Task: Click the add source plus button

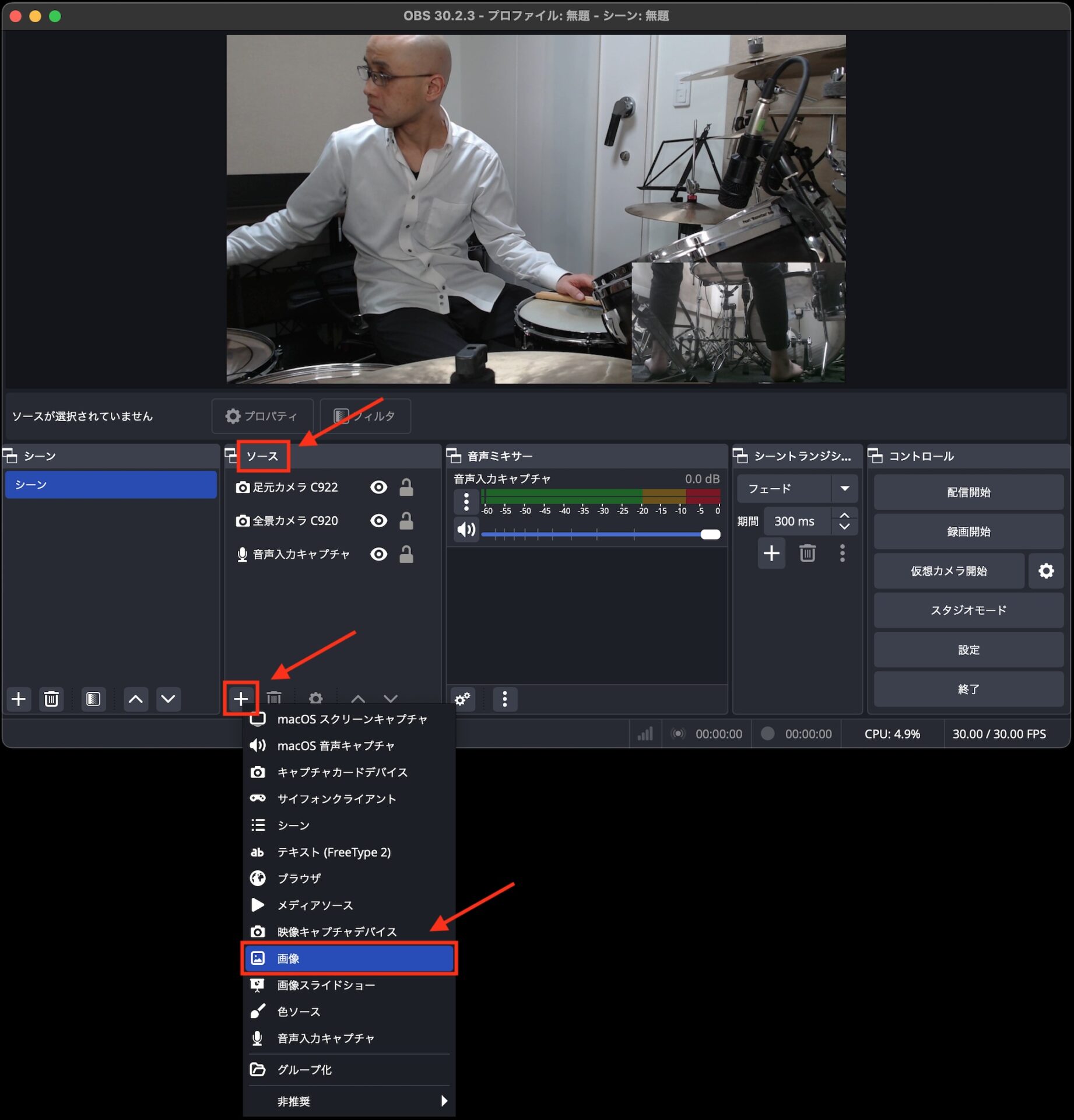Action: 241,698
